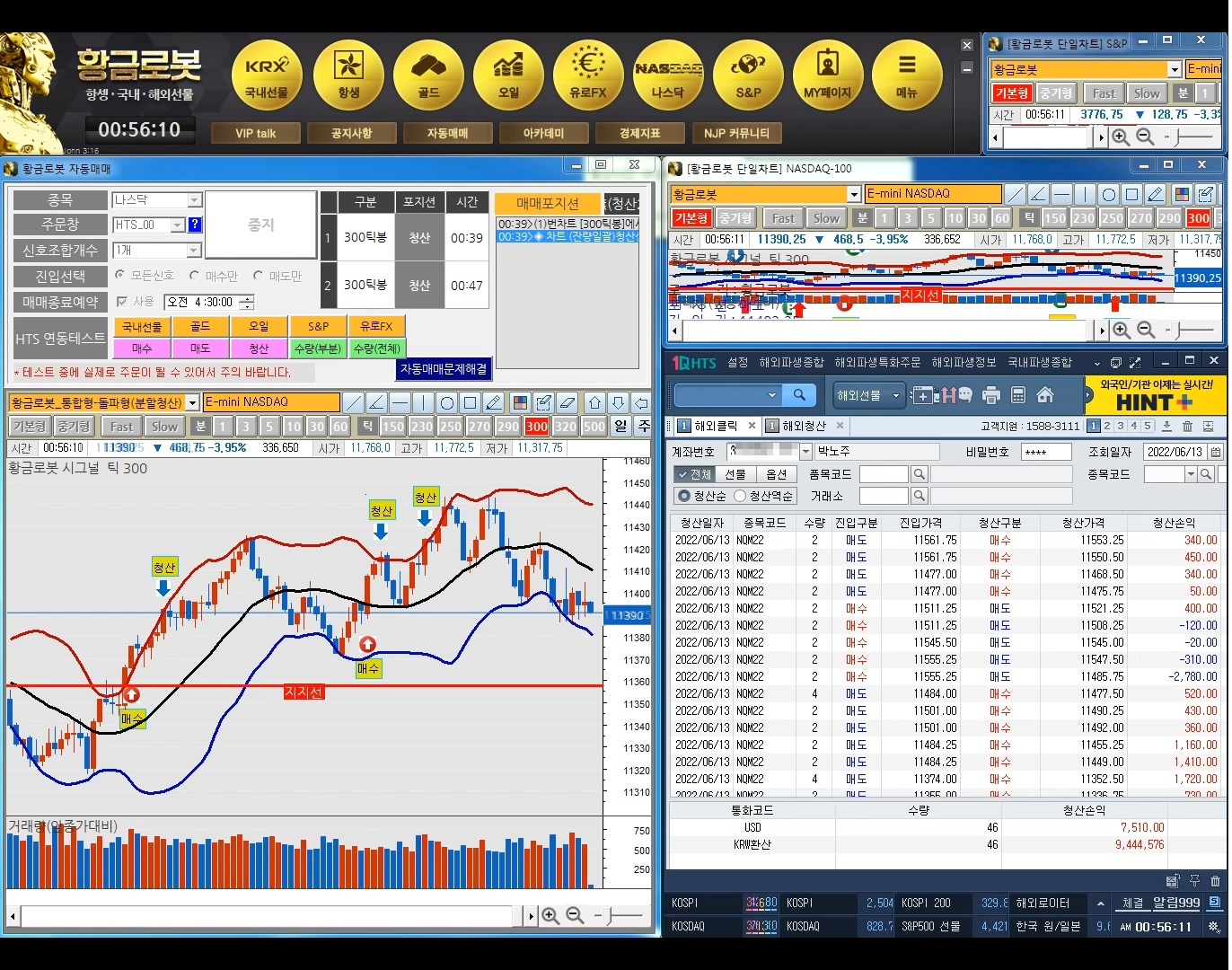The width and height of the screenshot is (1232, 970).
Task: Open the 유로FX market icon
Action: pyautogui.click(x=588, y=75)
